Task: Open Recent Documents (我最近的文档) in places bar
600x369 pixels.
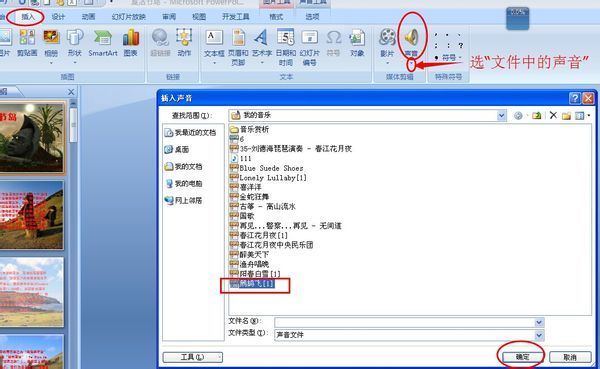Action: point(190,133)
